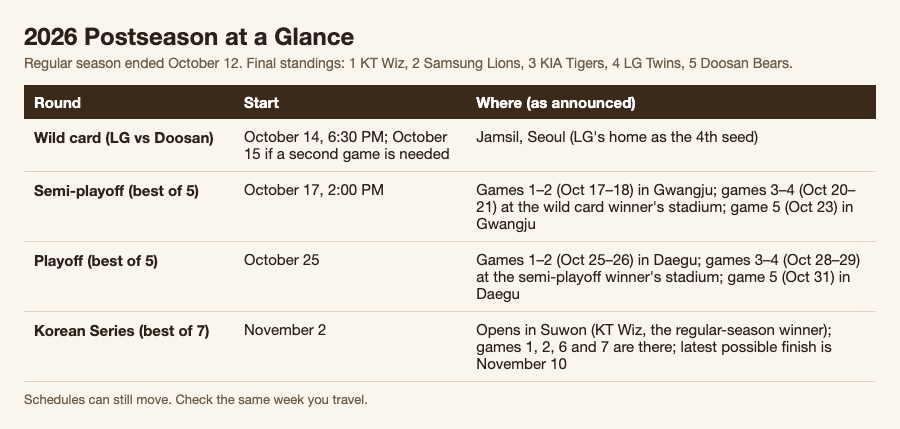Image resolution: width=900 pixels, height=429 pixels.
Task: Select the "October 17, 2:00 PM" start cell
Action: 313,190
